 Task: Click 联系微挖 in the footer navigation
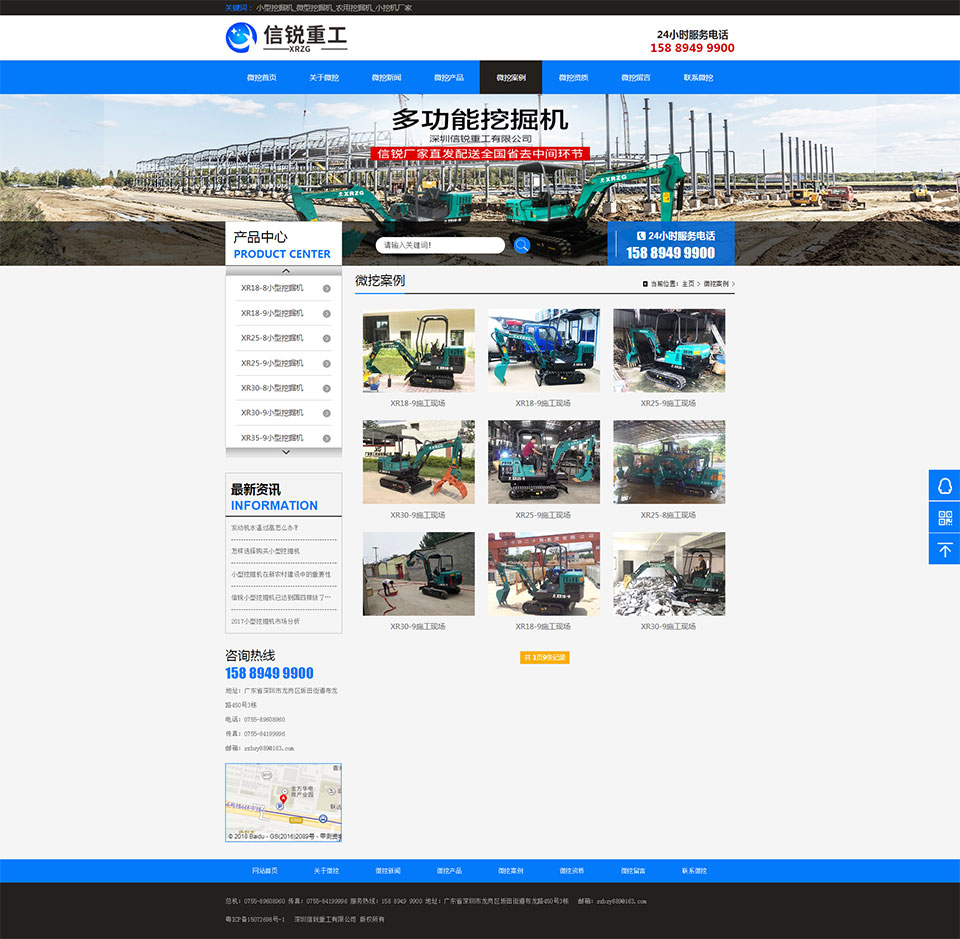pyautogui.click(x=694, y=870)
